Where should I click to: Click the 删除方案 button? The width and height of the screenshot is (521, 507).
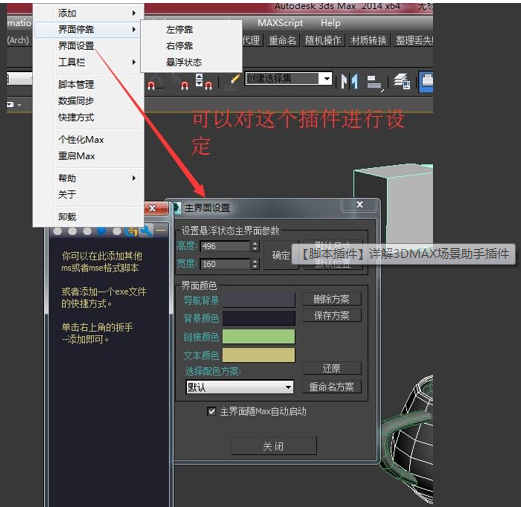pos(332,299)
